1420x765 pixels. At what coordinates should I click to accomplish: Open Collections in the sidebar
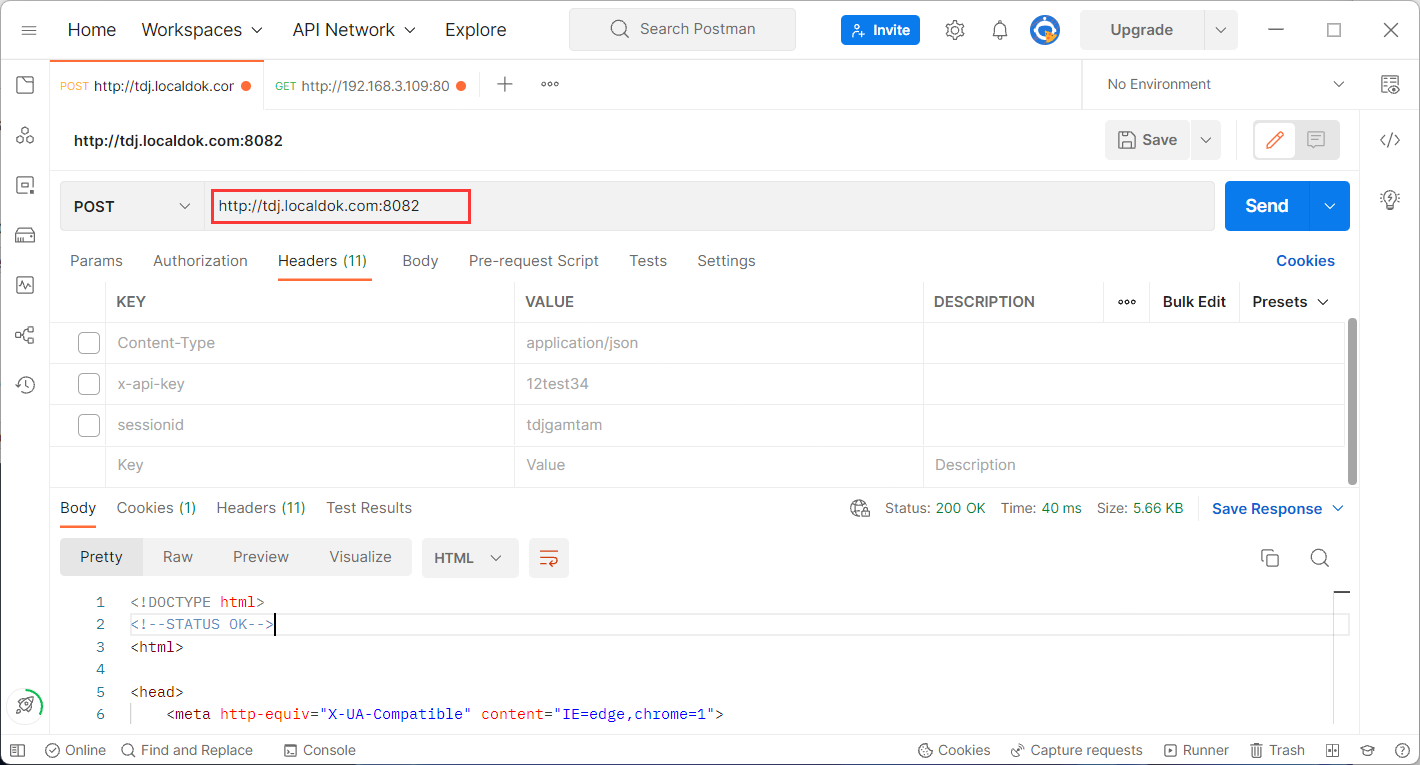pos(25,85)
